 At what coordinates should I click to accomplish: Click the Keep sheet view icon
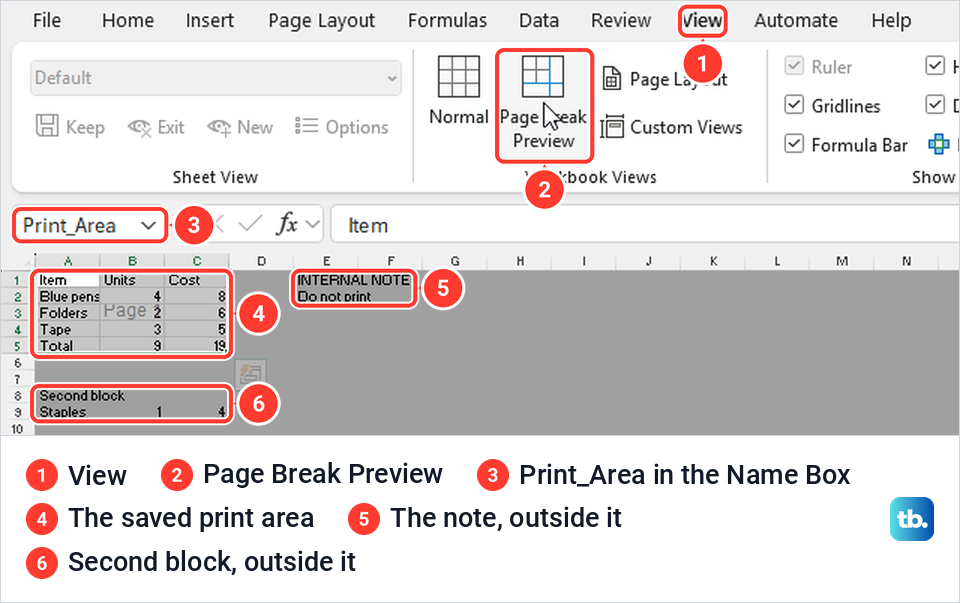(x=47, y=126)
